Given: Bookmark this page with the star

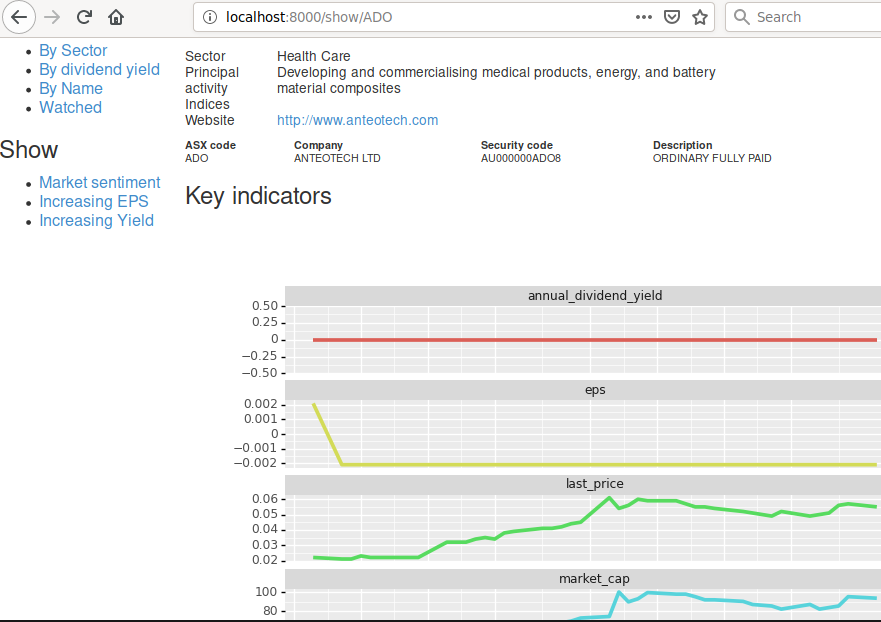Looking at the screenshot, I should (700, 17).
